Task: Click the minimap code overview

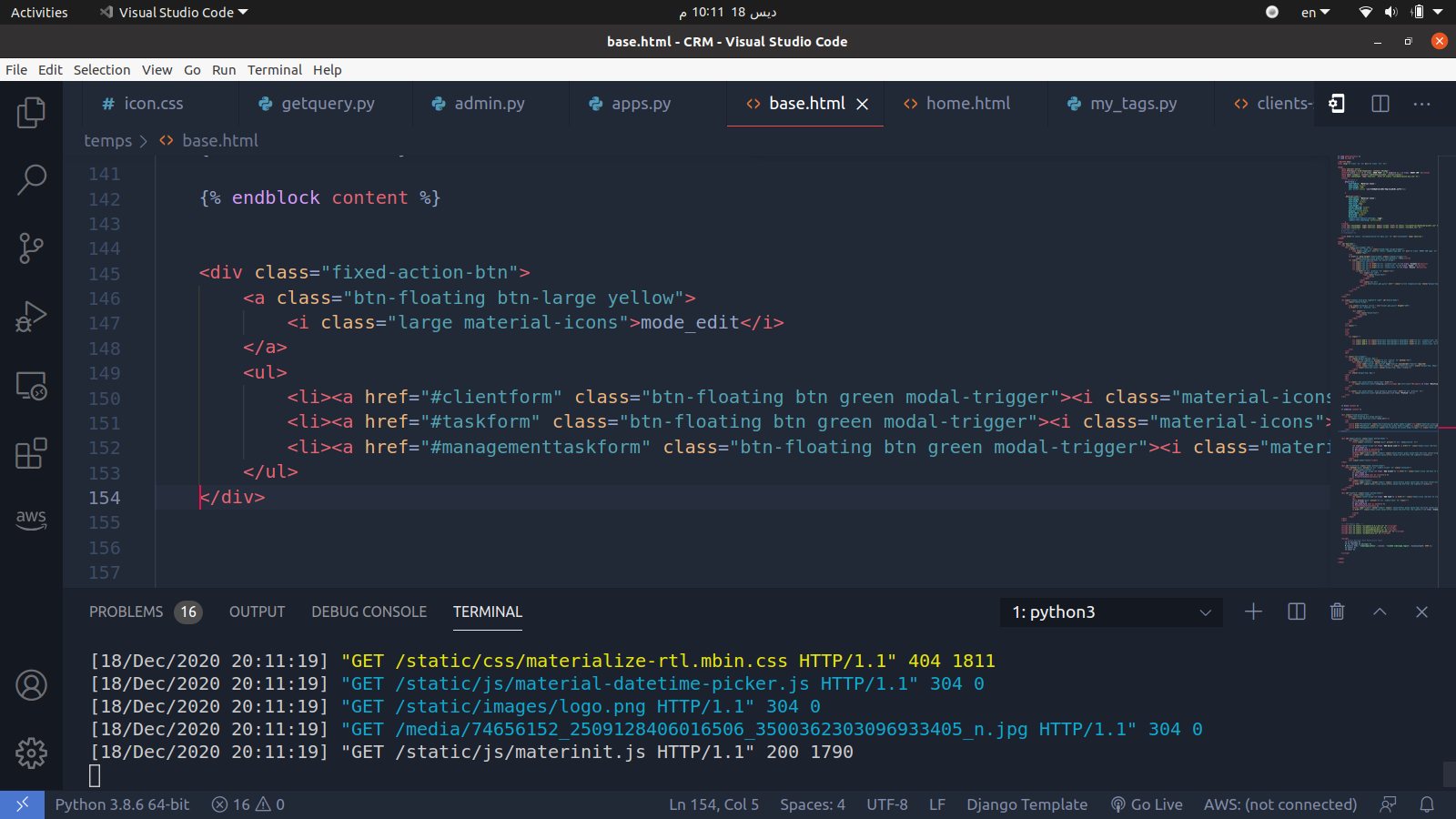Action: point(1387,359)
